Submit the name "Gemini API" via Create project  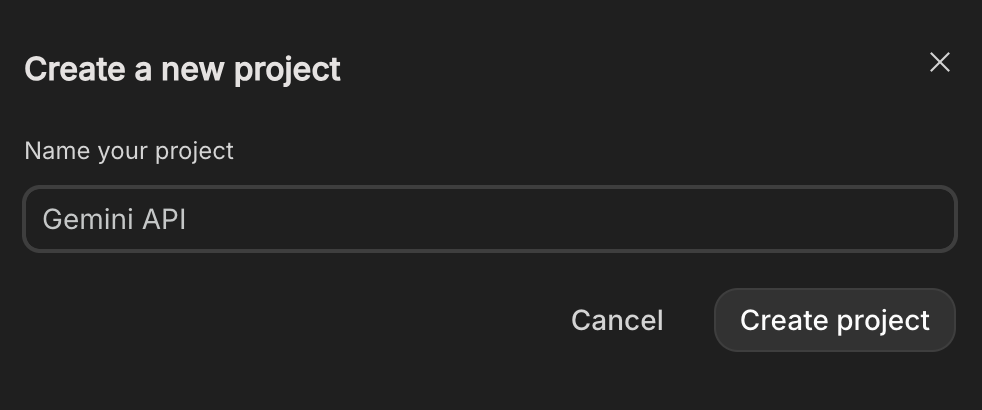tap(834, 320)
